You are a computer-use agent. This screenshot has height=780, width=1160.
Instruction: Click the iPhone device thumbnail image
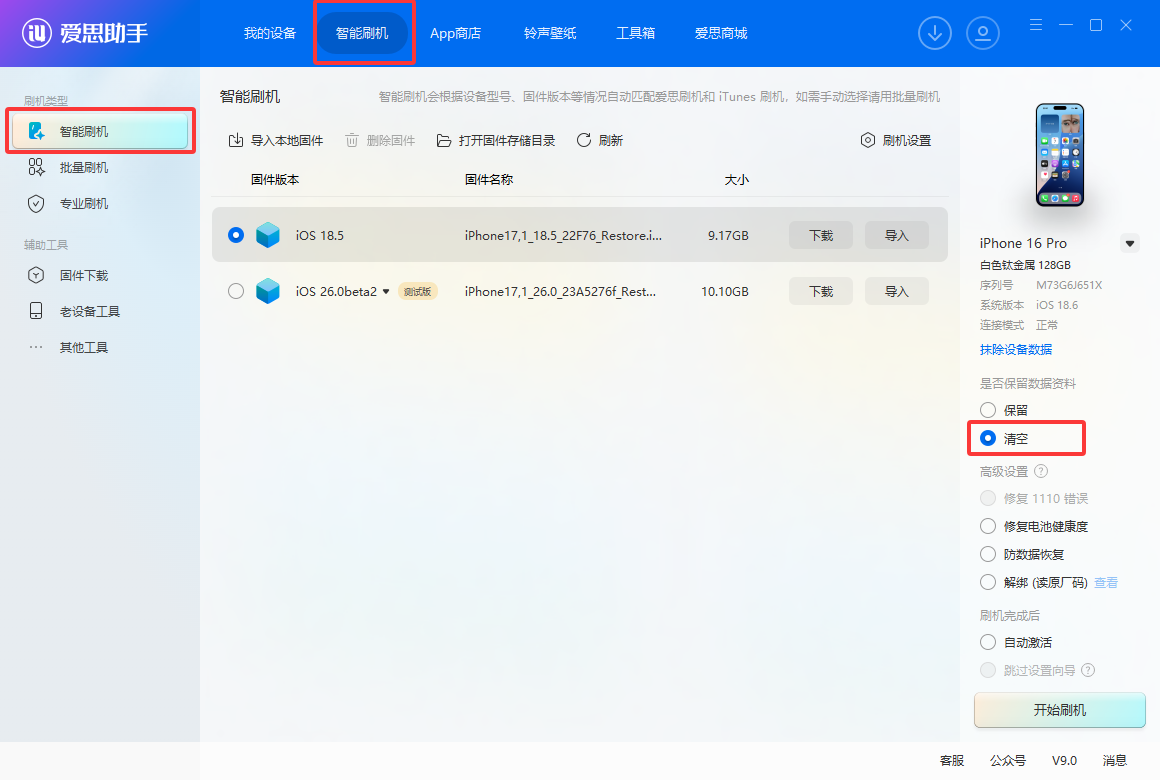click(1058, 156)
